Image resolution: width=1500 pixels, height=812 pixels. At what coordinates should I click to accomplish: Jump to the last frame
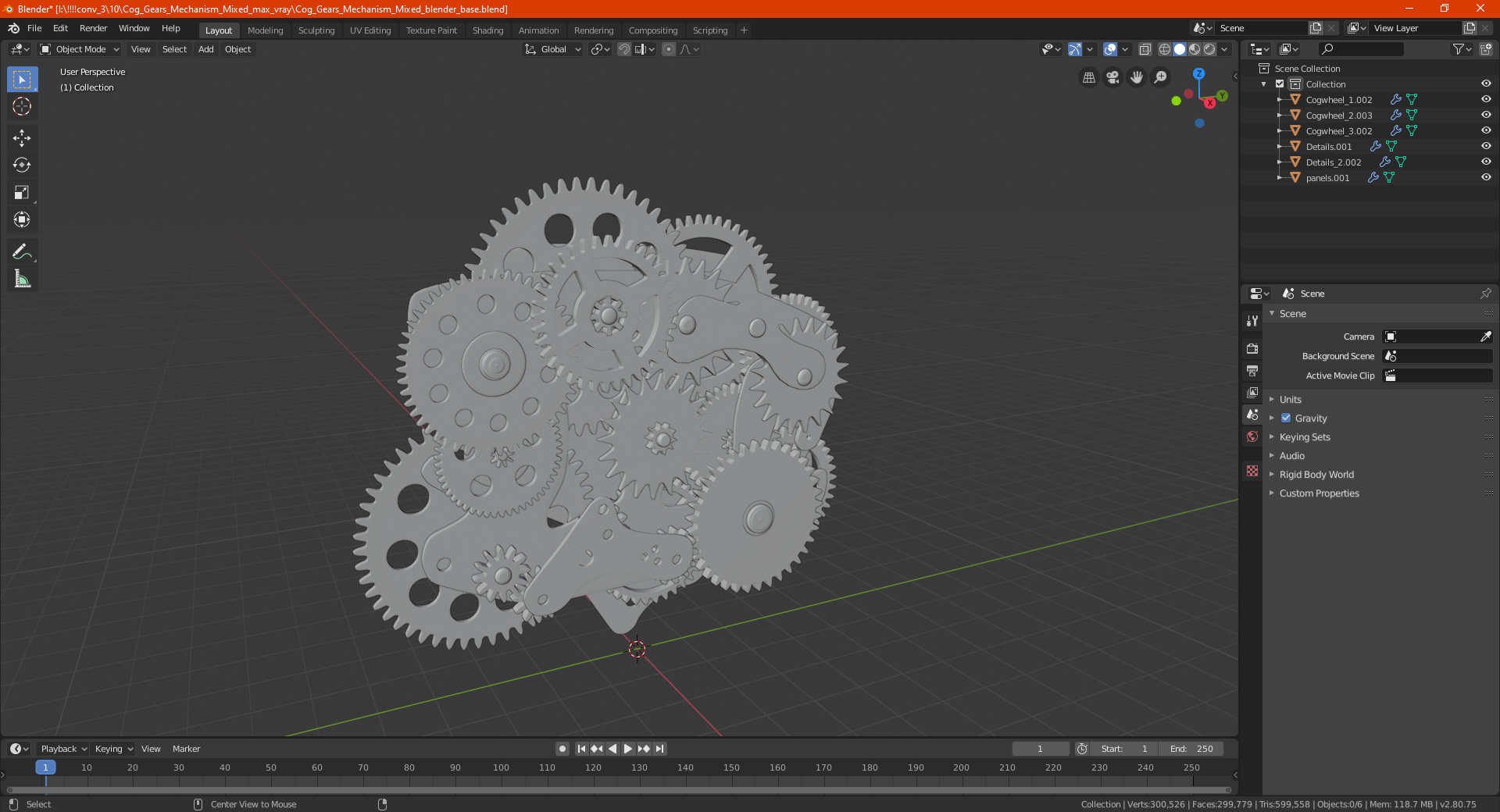(659, 749)
